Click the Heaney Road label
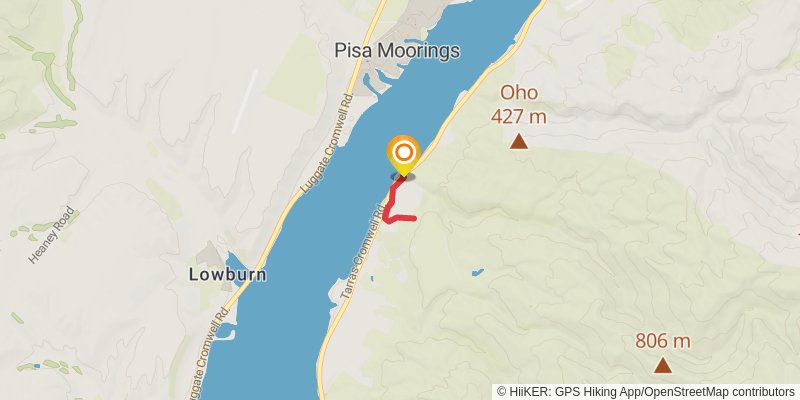Image resolution: width=800 pixels, height=400 pixels. coord(51,235)
